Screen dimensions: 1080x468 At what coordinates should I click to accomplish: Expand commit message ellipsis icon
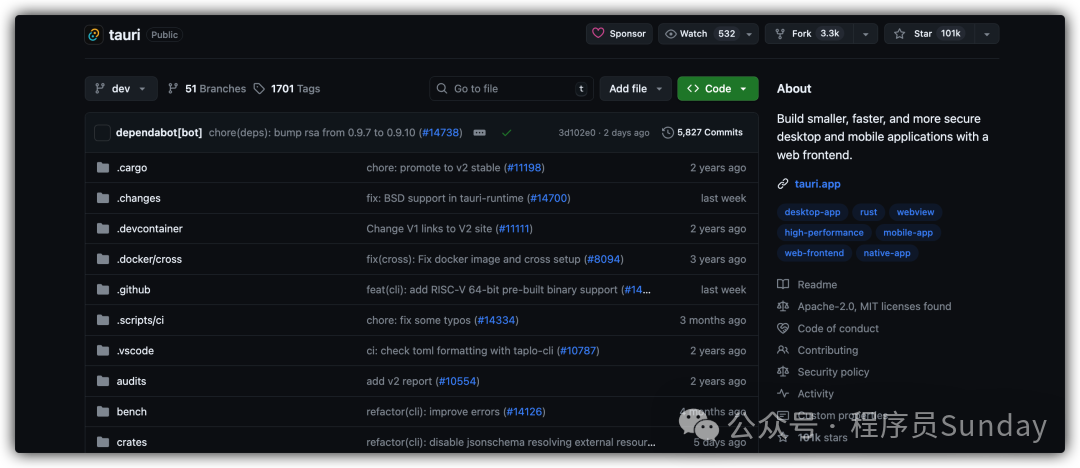tap(479, 133)
